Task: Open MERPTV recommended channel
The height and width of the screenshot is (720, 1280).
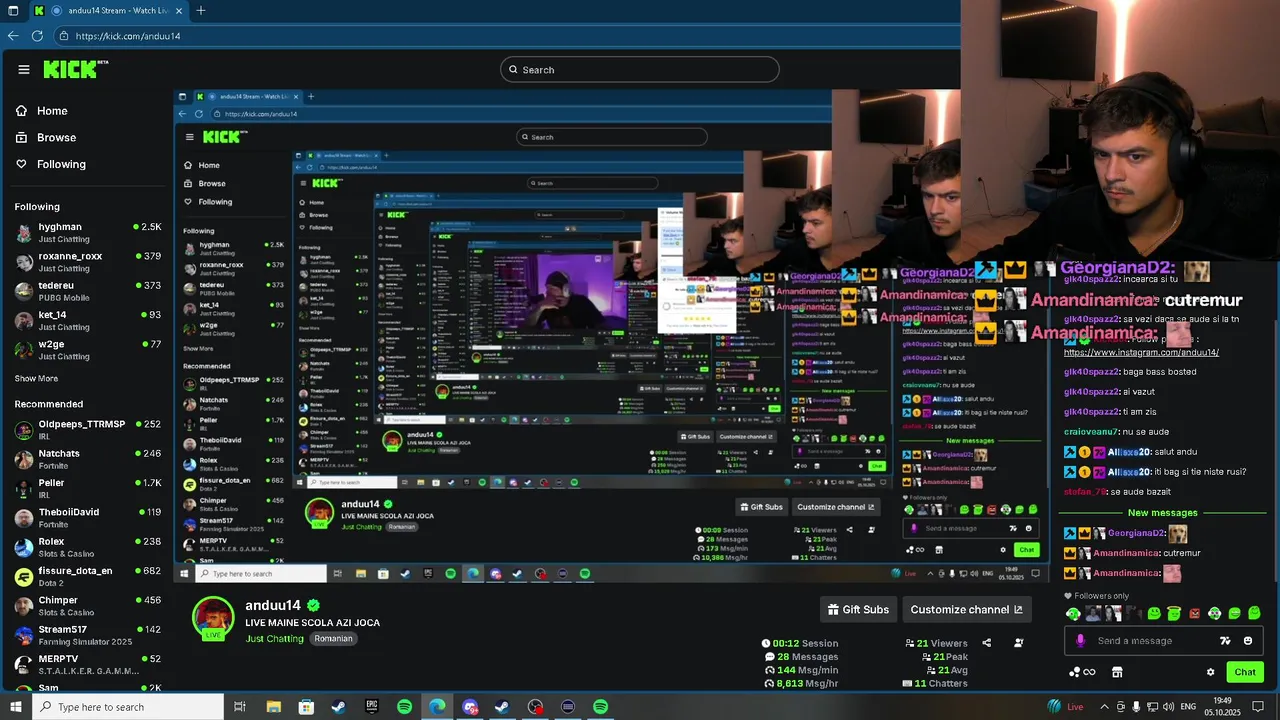Action: 88,664
